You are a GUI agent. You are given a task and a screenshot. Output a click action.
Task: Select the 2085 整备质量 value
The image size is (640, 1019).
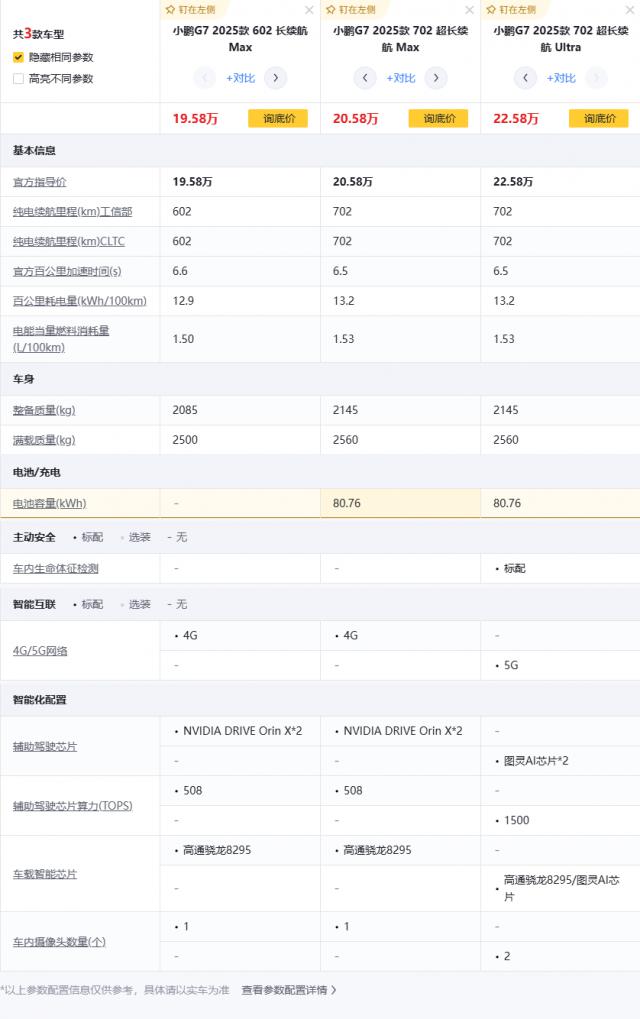[x=185, y=410]
